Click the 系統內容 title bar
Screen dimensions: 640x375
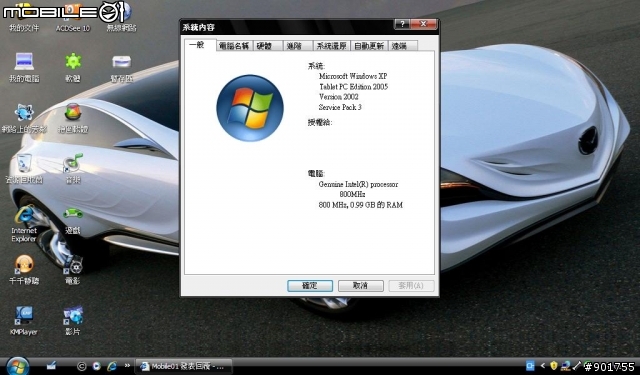[286, 27]
